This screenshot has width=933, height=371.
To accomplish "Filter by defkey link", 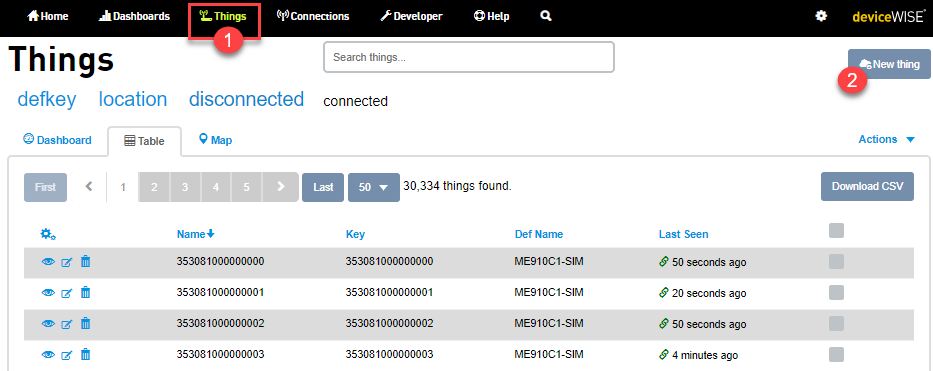I will [x=47, y=99].
